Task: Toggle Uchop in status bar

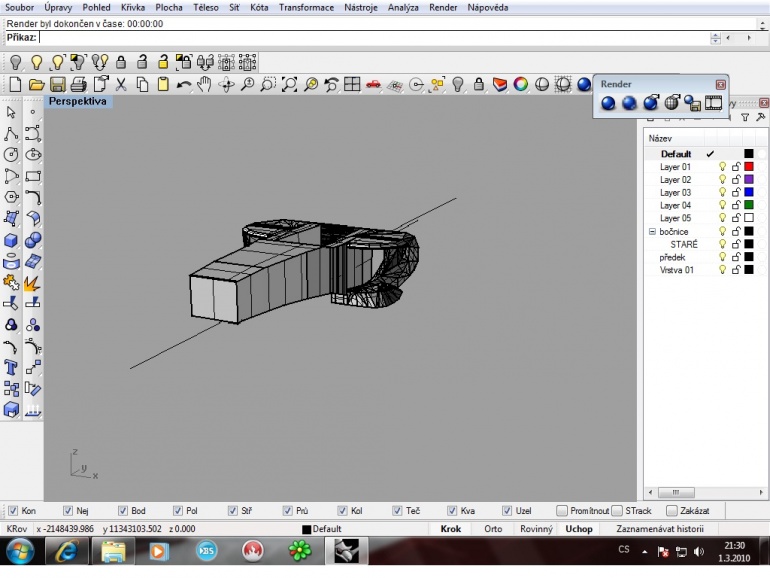Action: point(579,529)
